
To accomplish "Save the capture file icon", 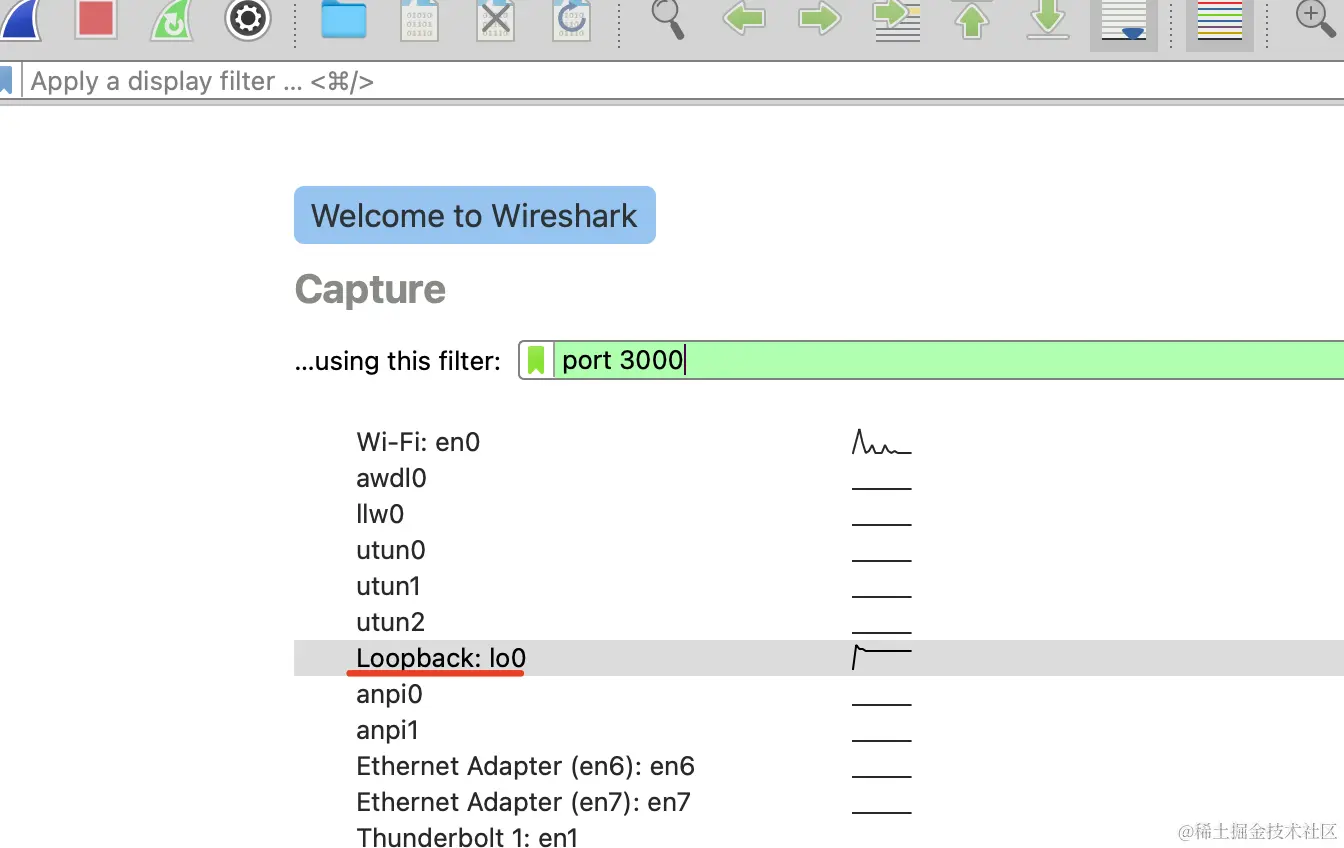I will [x=419, y=20].
